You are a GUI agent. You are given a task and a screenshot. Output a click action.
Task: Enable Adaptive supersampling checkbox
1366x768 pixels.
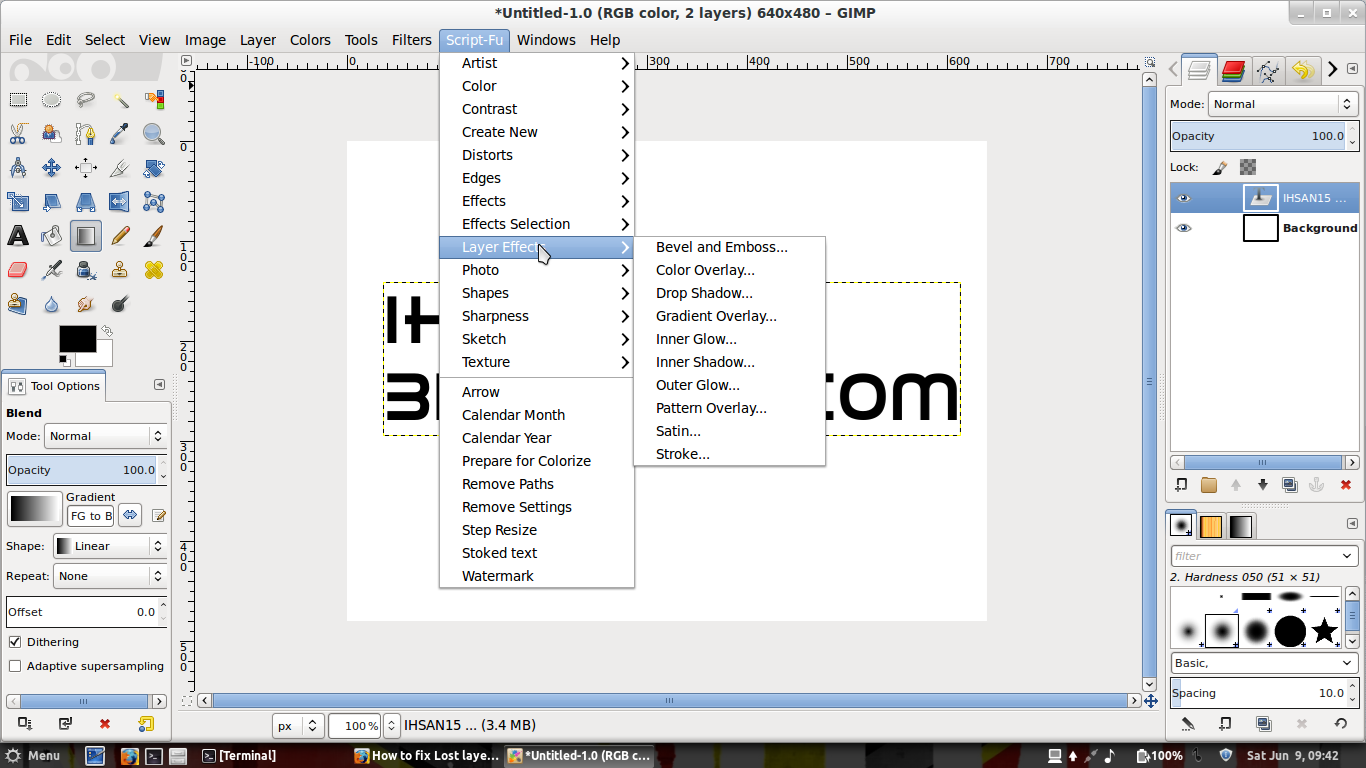point(15,666)
